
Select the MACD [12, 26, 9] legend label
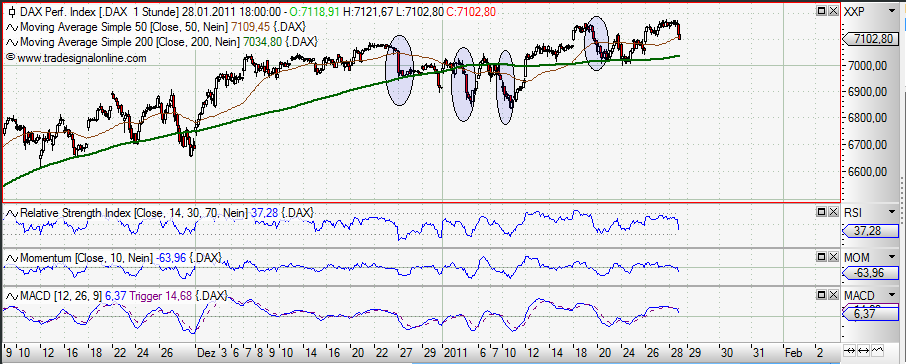(x=61, y=296)
